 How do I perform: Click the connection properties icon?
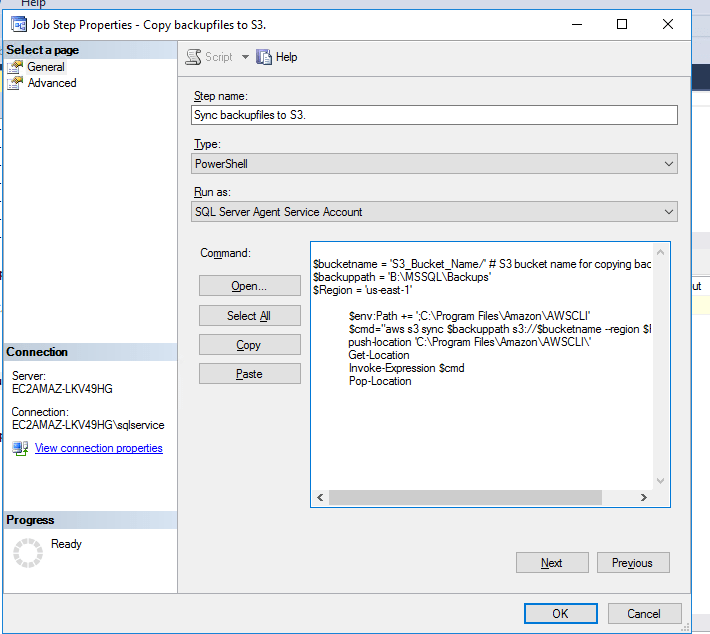pos(20,449)
